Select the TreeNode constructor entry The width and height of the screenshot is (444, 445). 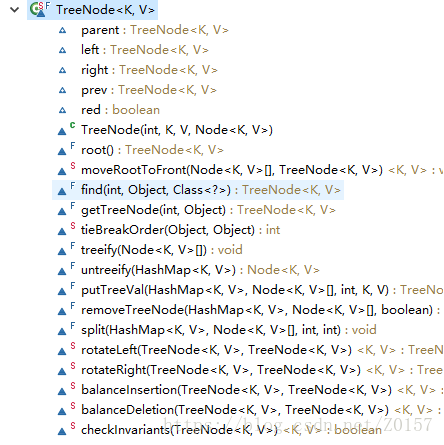coord(177,130)
